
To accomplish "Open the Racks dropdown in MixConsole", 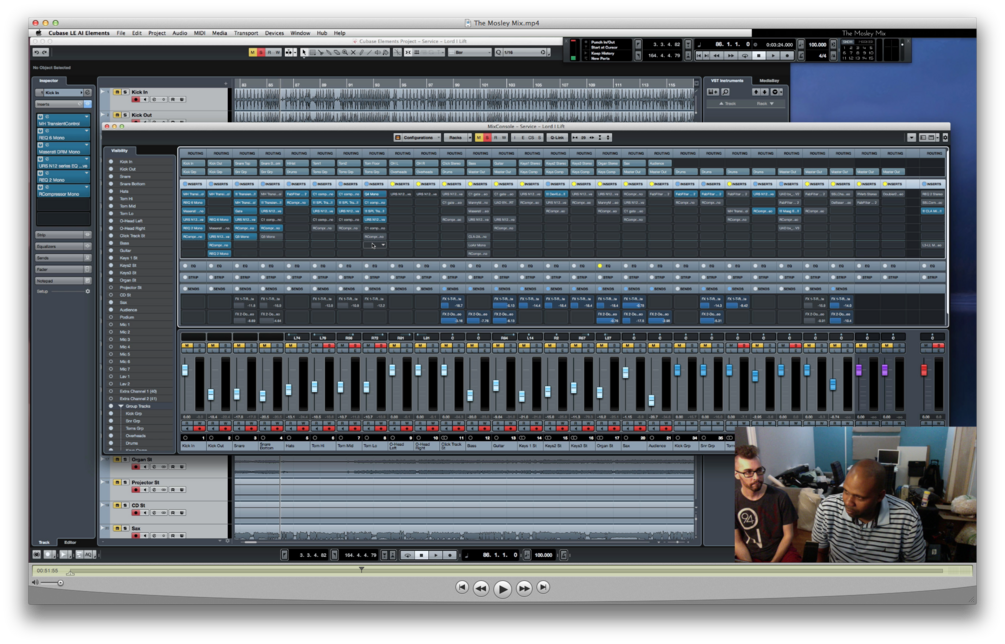I will pyautogui.click(x=458, y=138).
